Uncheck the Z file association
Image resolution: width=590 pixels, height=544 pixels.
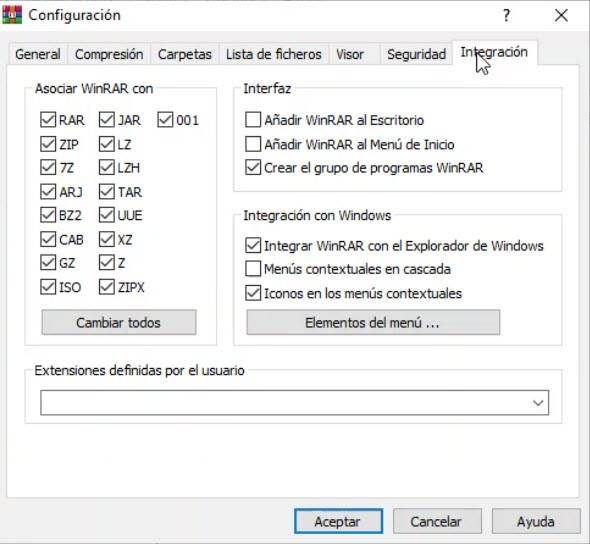[106, 263]
